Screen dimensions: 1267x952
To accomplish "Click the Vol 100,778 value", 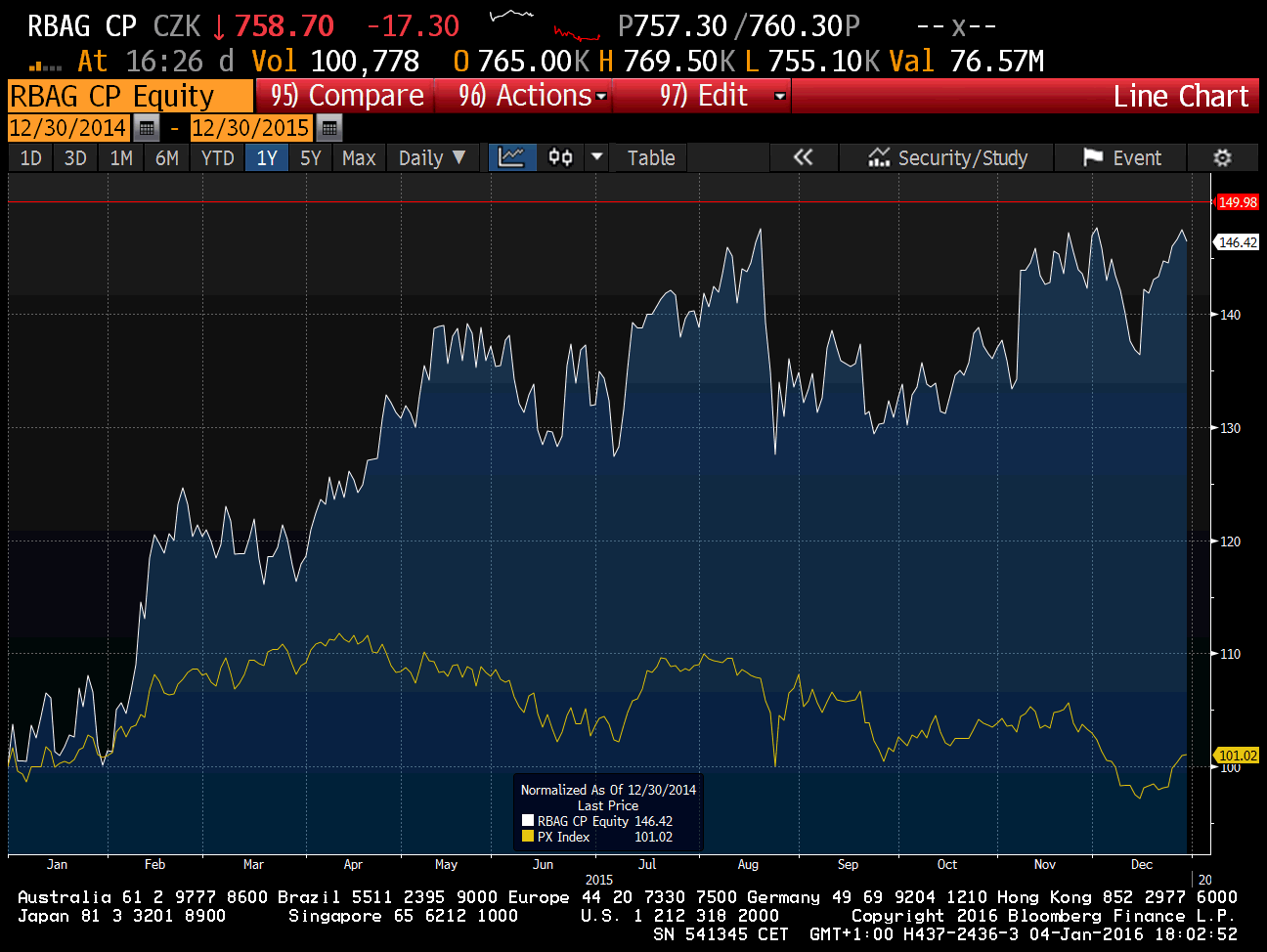I will [335, 62].
